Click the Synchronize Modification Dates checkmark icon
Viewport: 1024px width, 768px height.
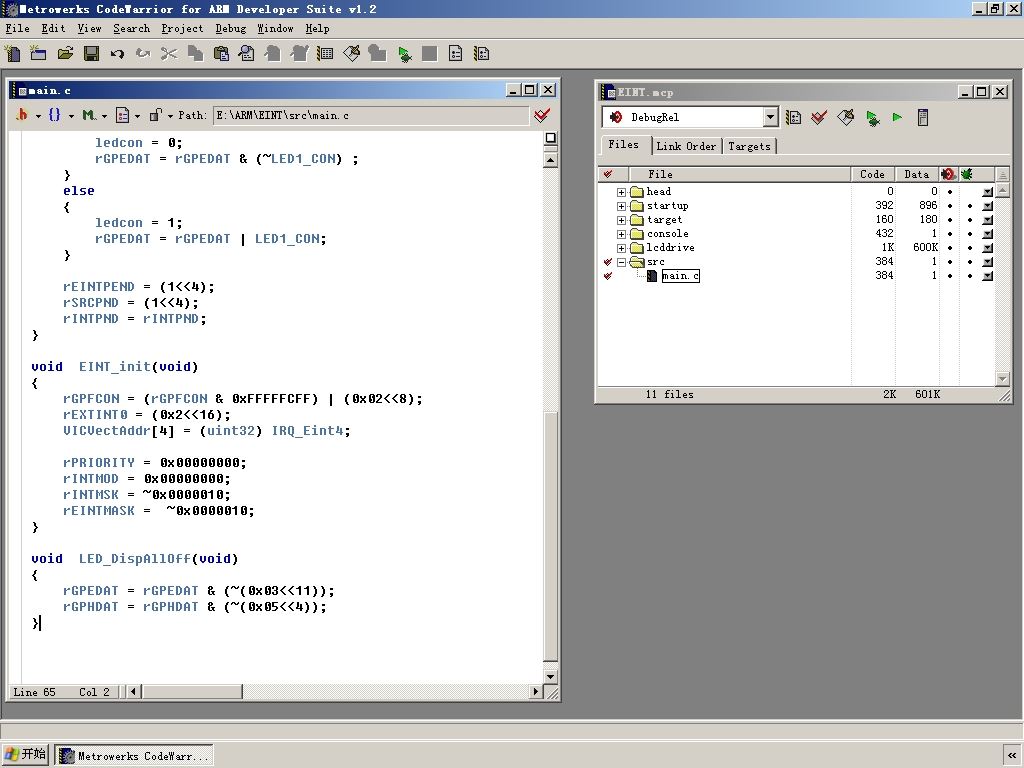pyautogui.click(x=819, y=118)
